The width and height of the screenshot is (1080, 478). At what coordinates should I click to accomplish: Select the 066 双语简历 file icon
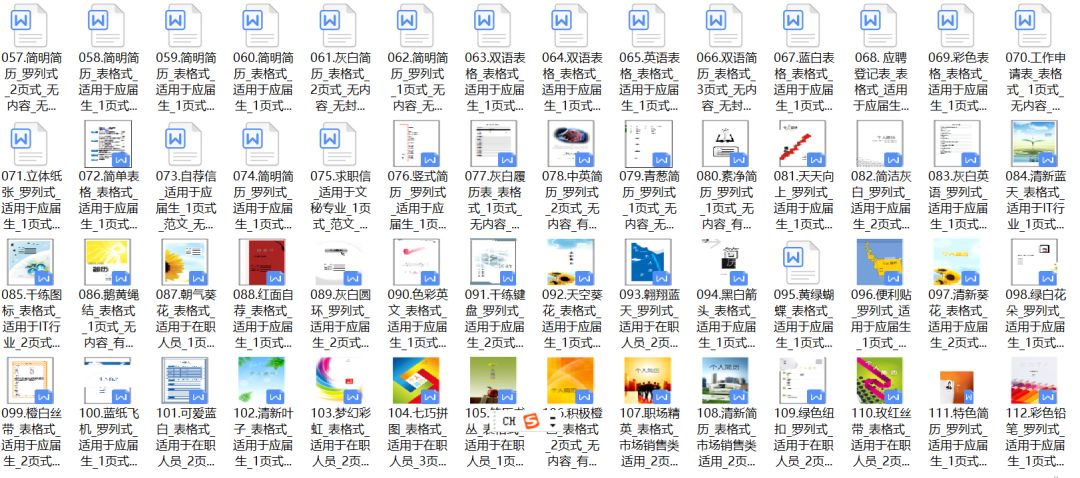(725, 25)
